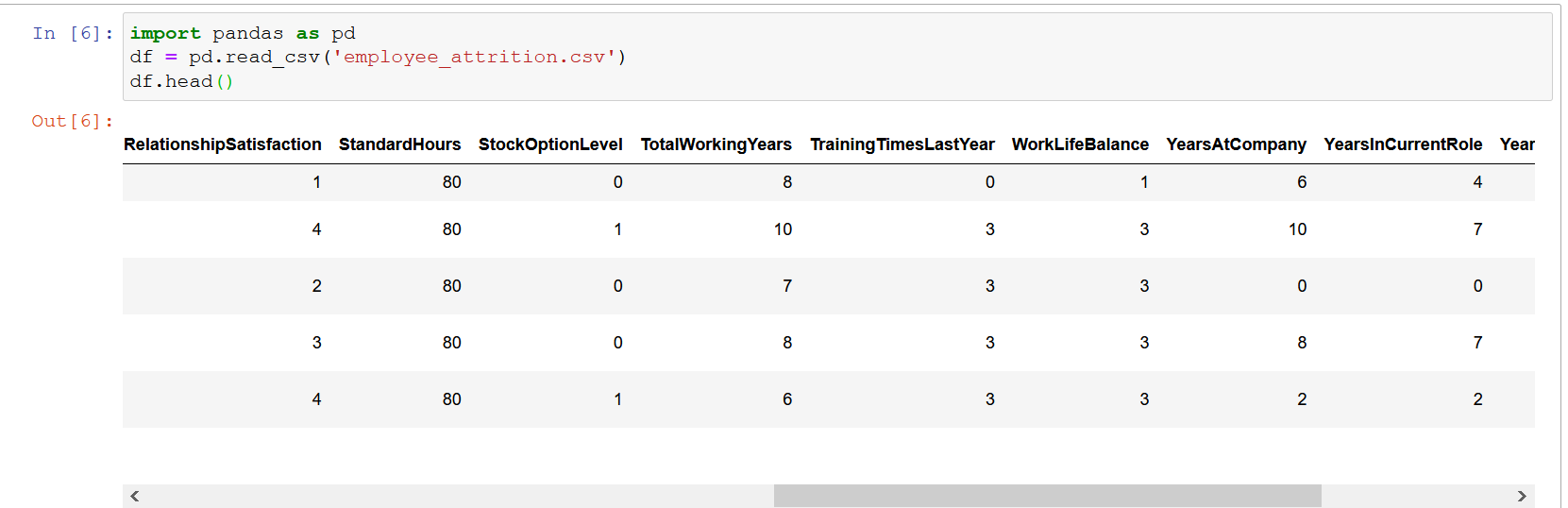Image resolution: width=1568 pixels, height=508 pixels.
Task: Click the RelationshipSatisfaction column header
Action: pyautogui.click(x=223, y=144)
